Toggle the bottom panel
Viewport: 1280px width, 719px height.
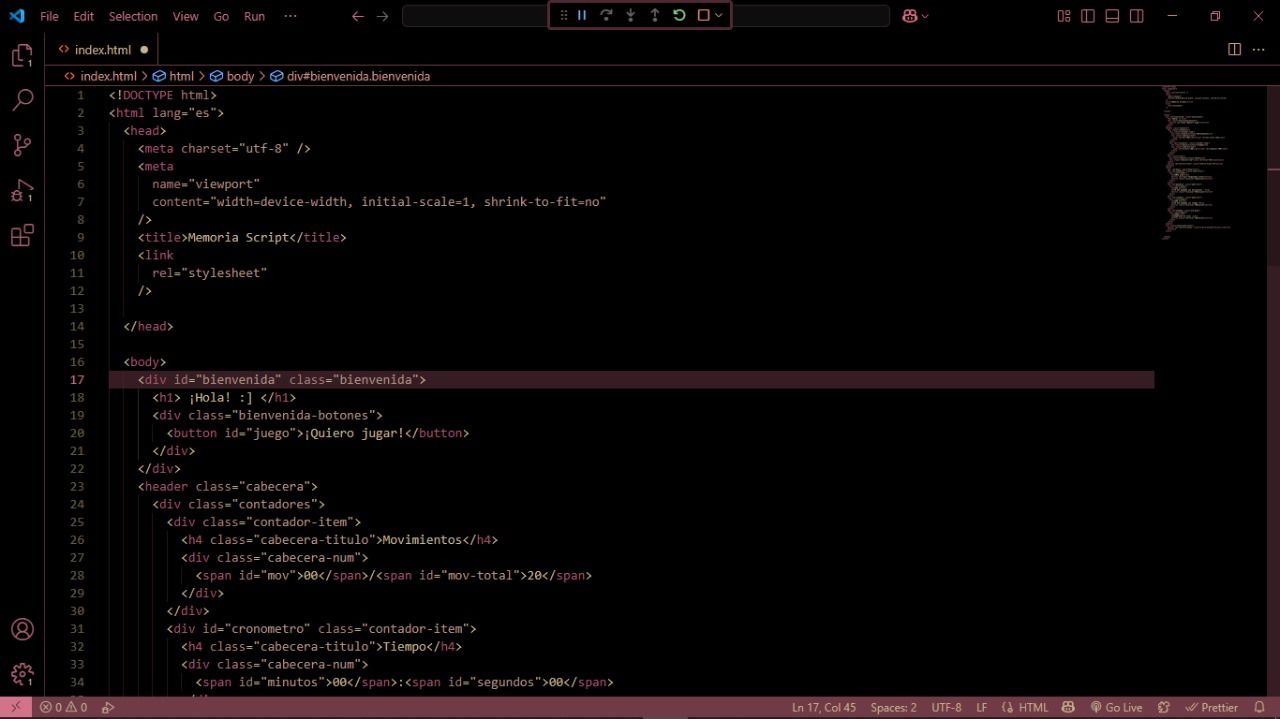coord(1112,16)
